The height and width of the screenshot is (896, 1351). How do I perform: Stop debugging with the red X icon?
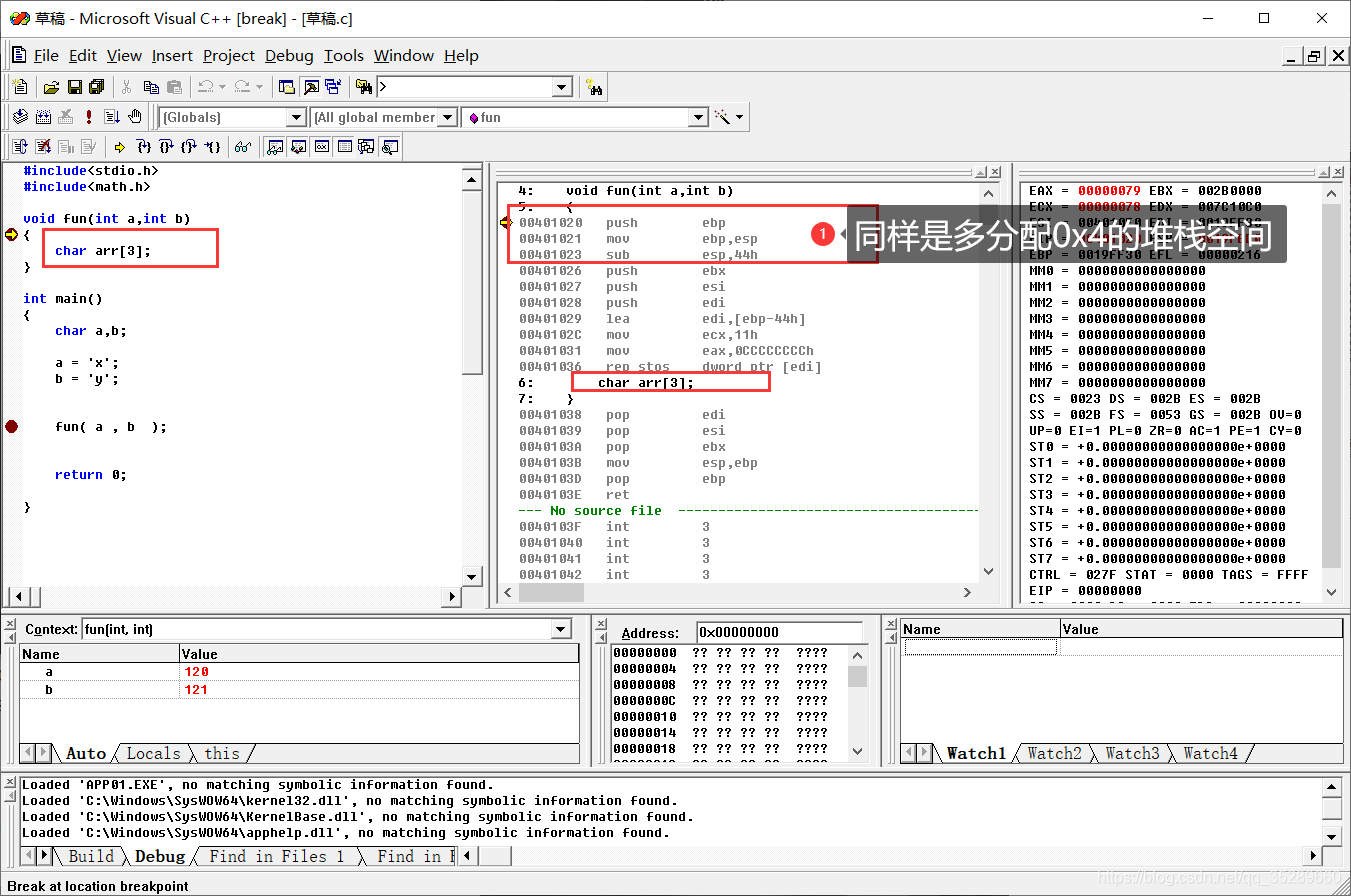43,147
